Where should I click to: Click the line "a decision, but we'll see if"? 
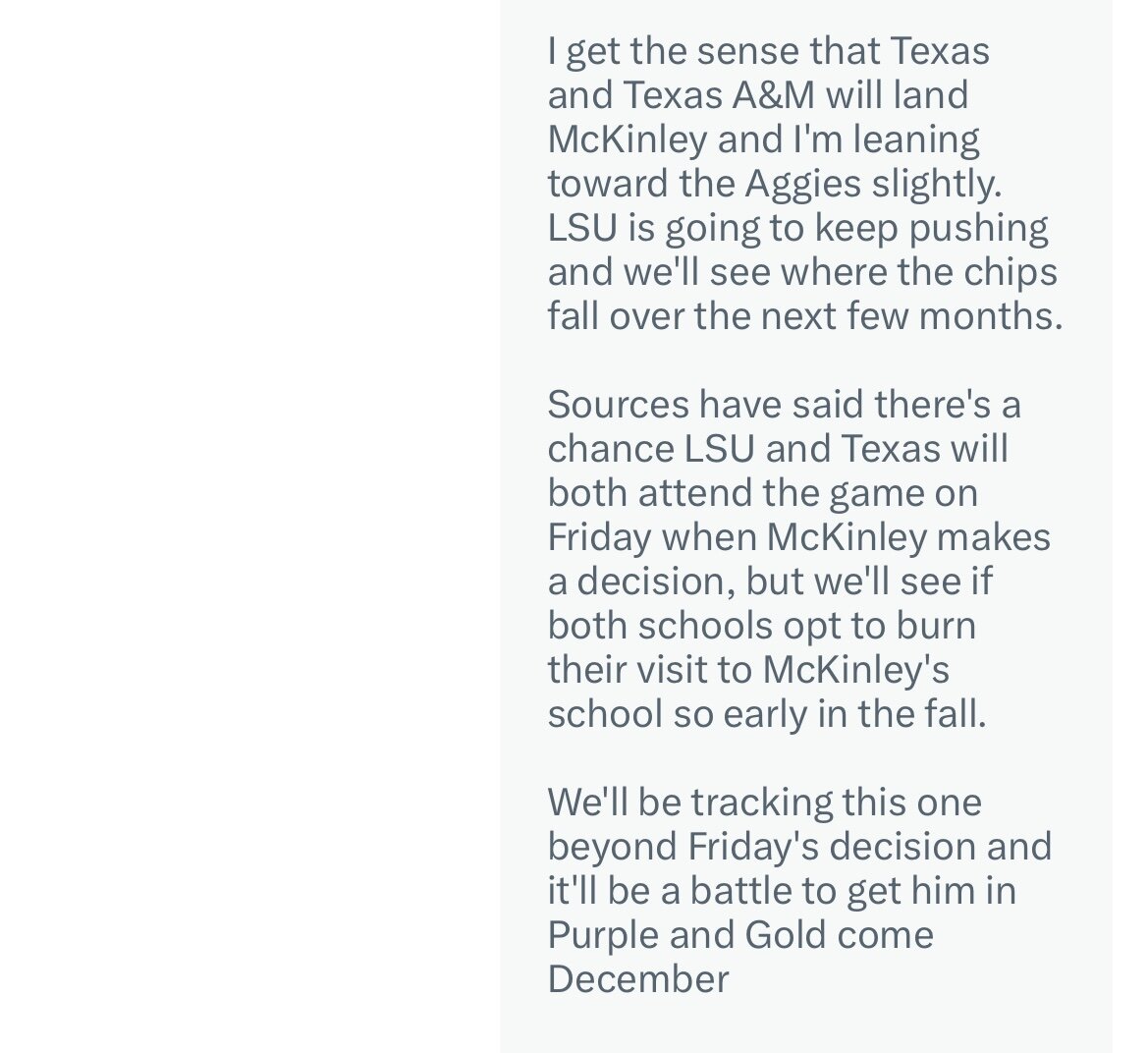(x=770, y=581)
